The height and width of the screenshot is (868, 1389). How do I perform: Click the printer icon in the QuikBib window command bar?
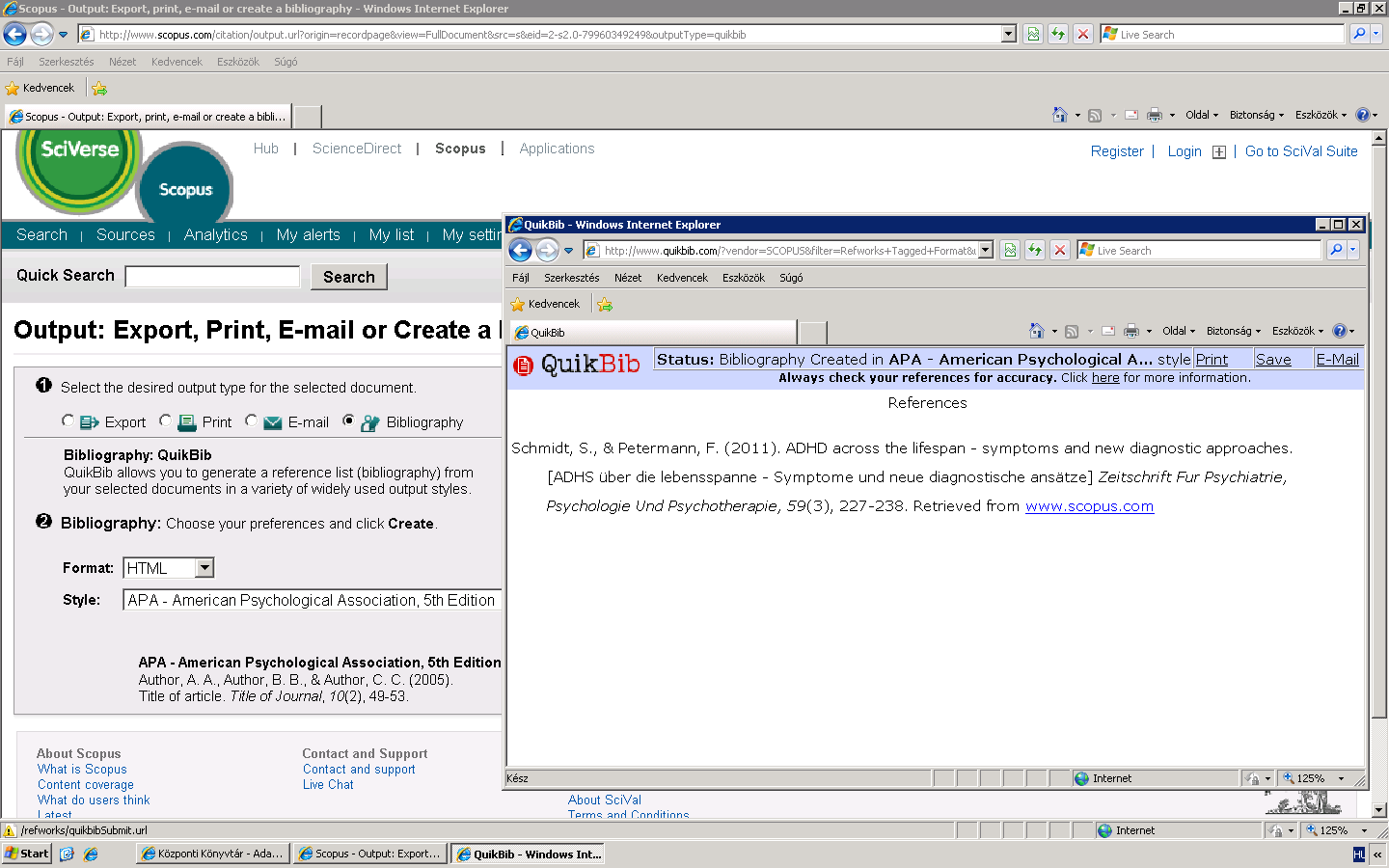click(1131, 331)
